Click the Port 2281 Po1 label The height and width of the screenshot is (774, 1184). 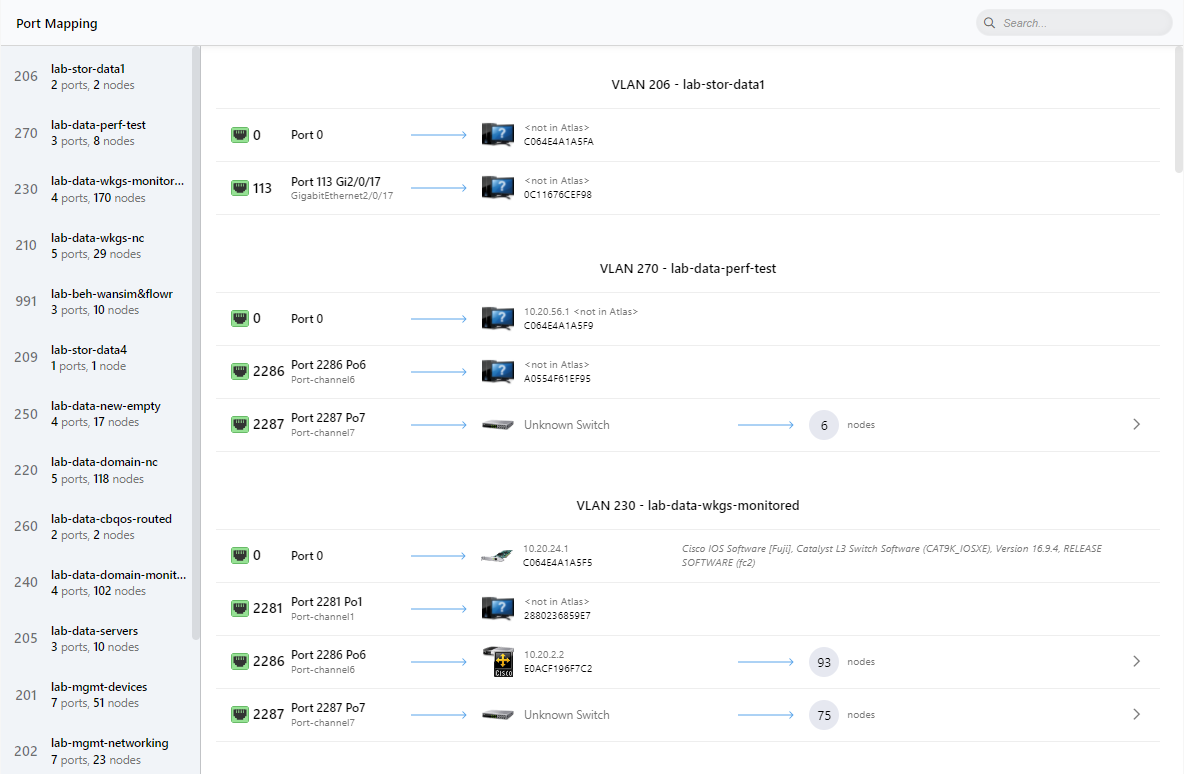tap(327, 602)
